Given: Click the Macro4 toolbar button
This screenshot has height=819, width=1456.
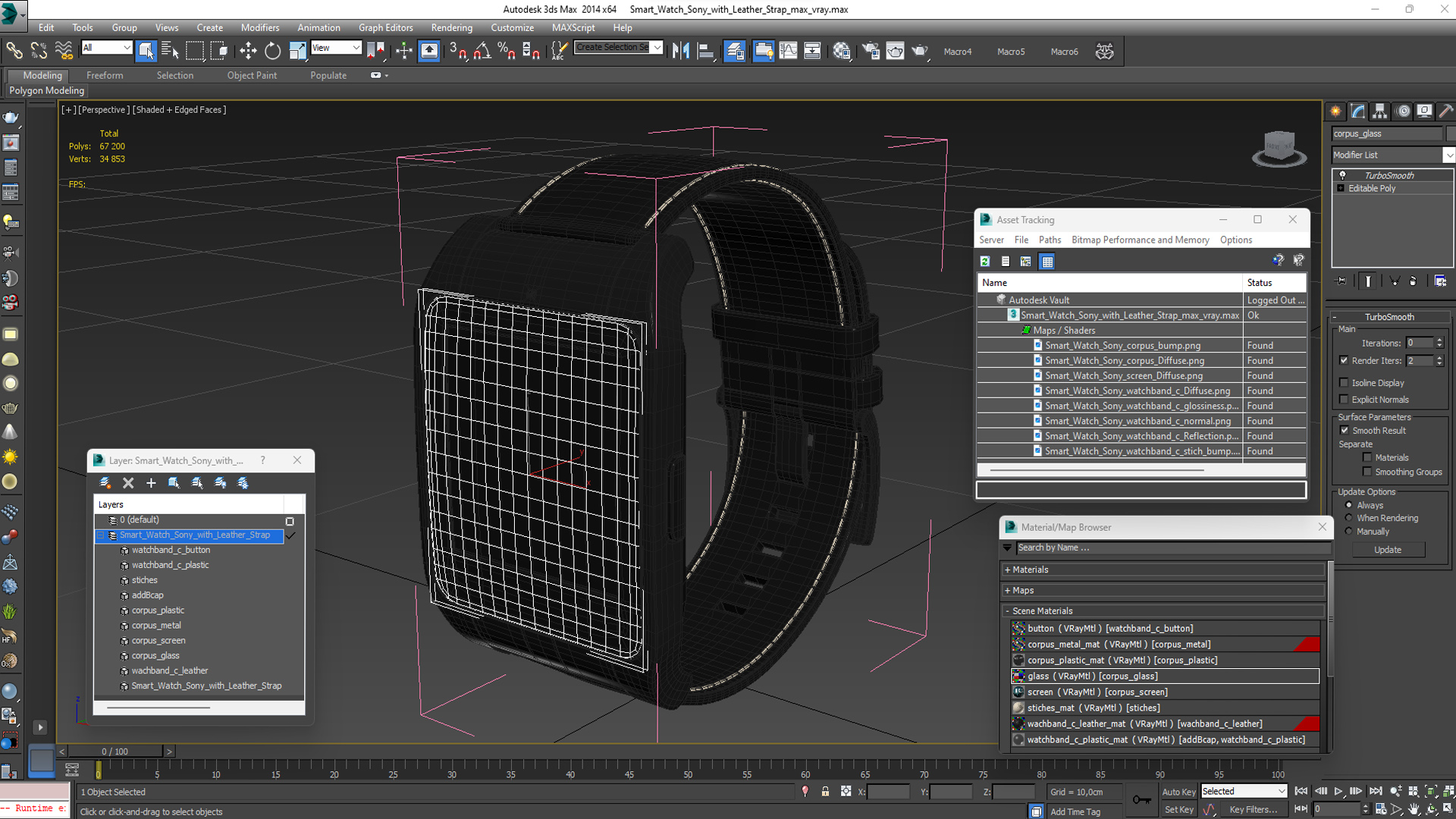Looking at the screenshot, I should (958, 52).
